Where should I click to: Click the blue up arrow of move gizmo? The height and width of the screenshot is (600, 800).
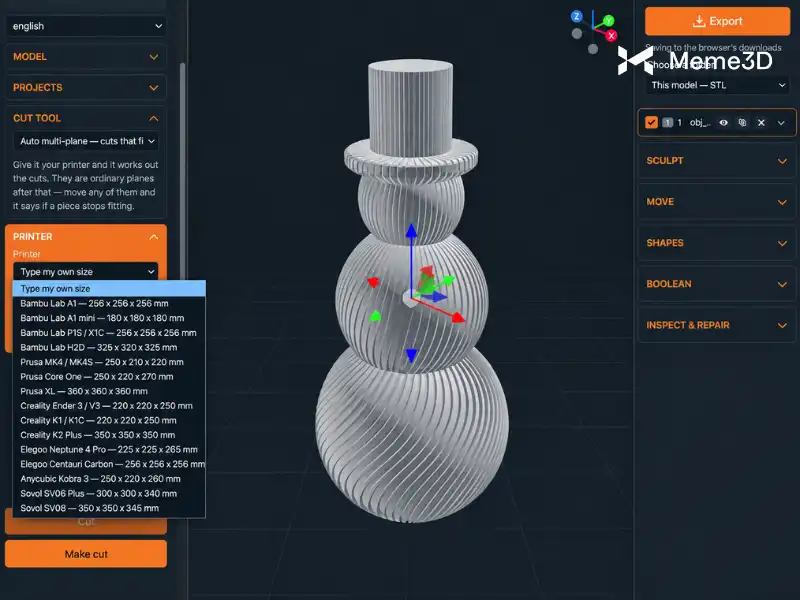point(411,231)
